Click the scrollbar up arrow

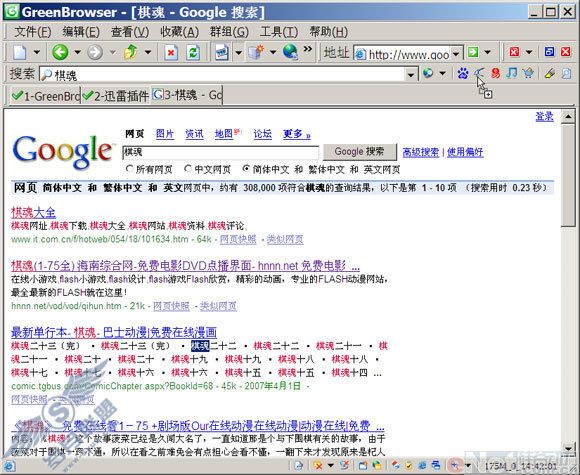click(568, 117)
